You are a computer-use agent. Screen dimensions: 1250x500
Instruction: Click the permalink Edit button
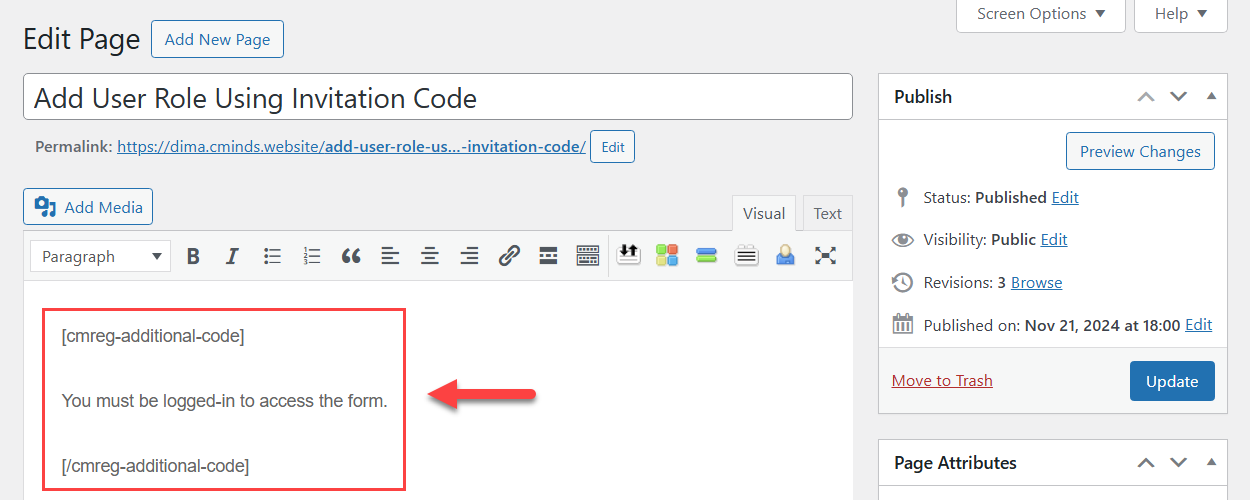pyautogui.click(x=612, y=147)
